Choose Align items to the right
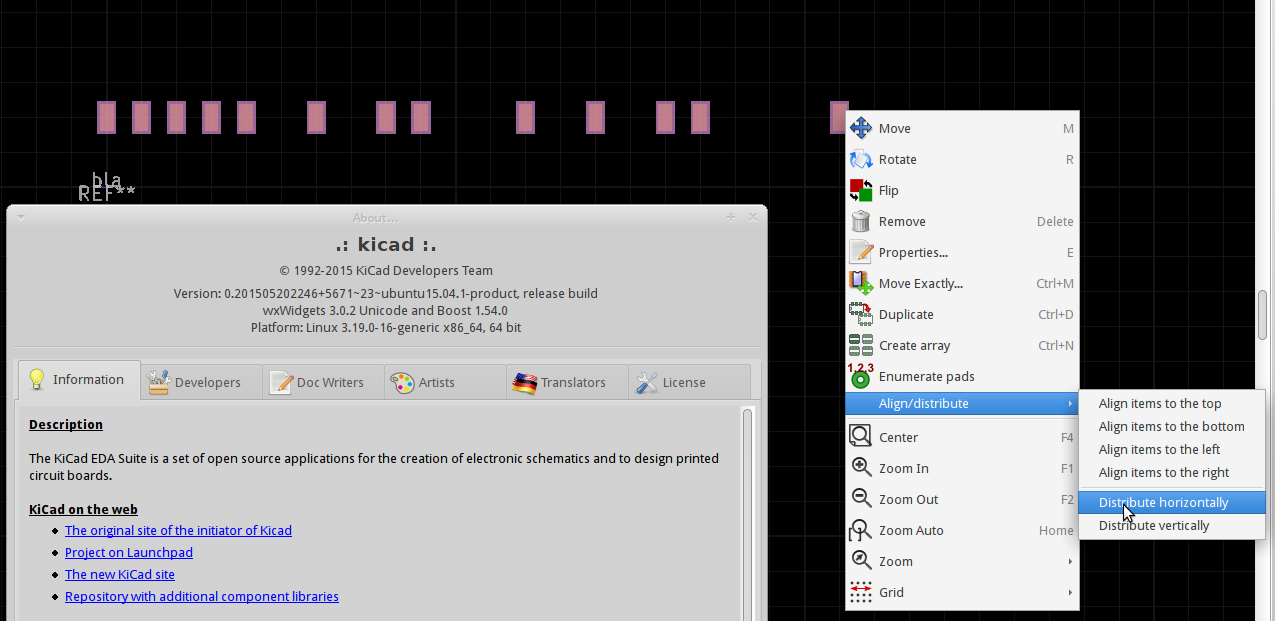The image size is (1275, 621). 1172,472
